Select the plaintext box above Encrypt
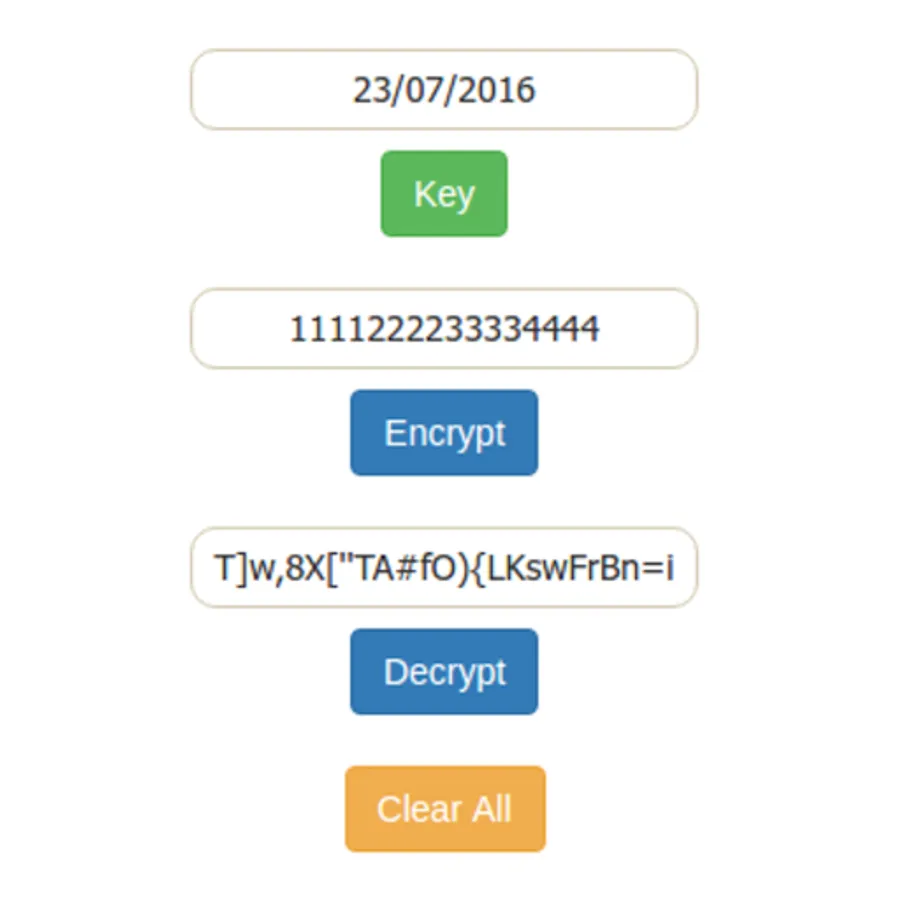900x900 pixels. click(444, 328)
